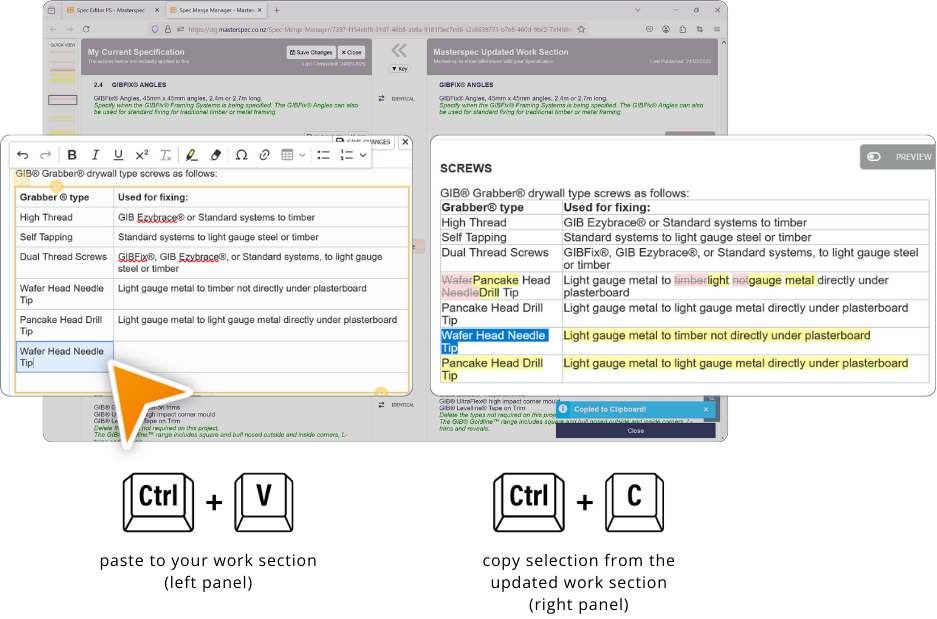Select the eraser tool in the editor toolbar

point(216,155)
